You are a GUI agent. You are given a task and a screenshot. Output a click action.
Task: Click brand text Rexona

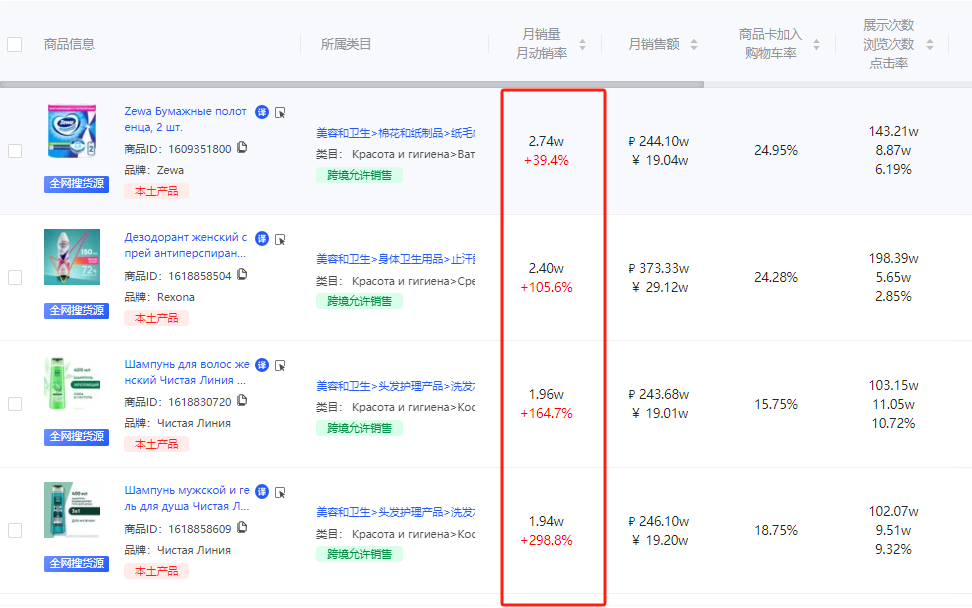(176, 297)
